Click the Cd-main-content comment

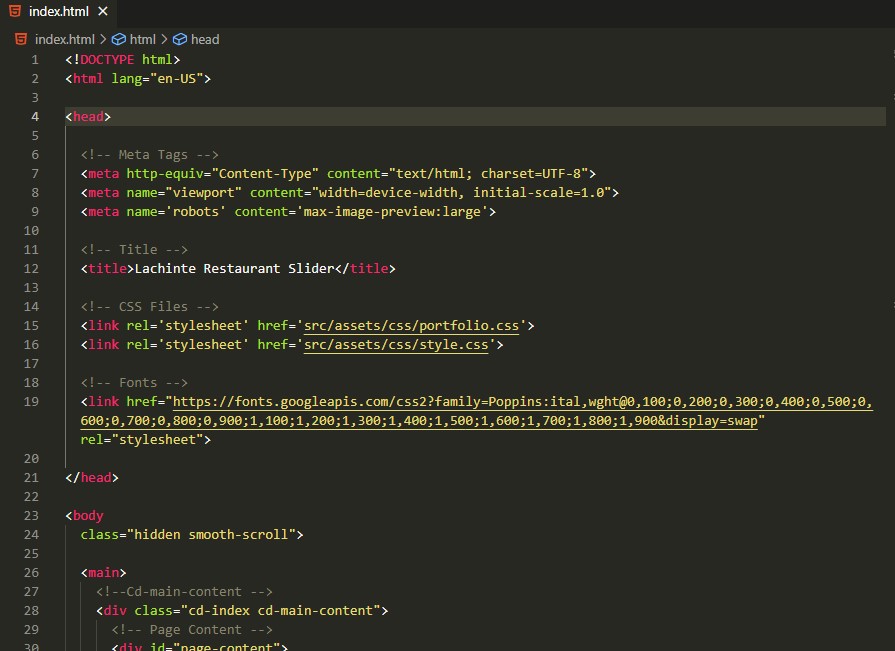point(184,592)
